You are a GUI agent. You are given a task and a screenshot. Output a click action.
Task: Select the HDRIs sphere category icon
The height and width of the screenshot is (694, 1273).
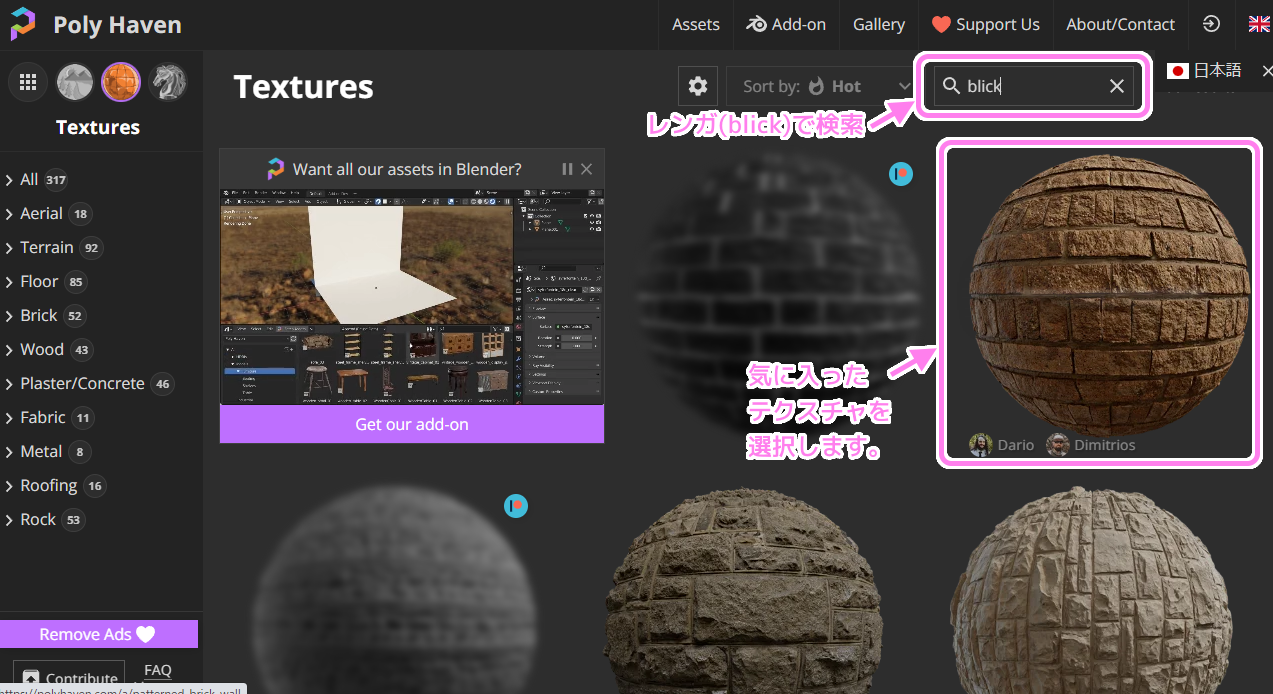pos(74,82)
